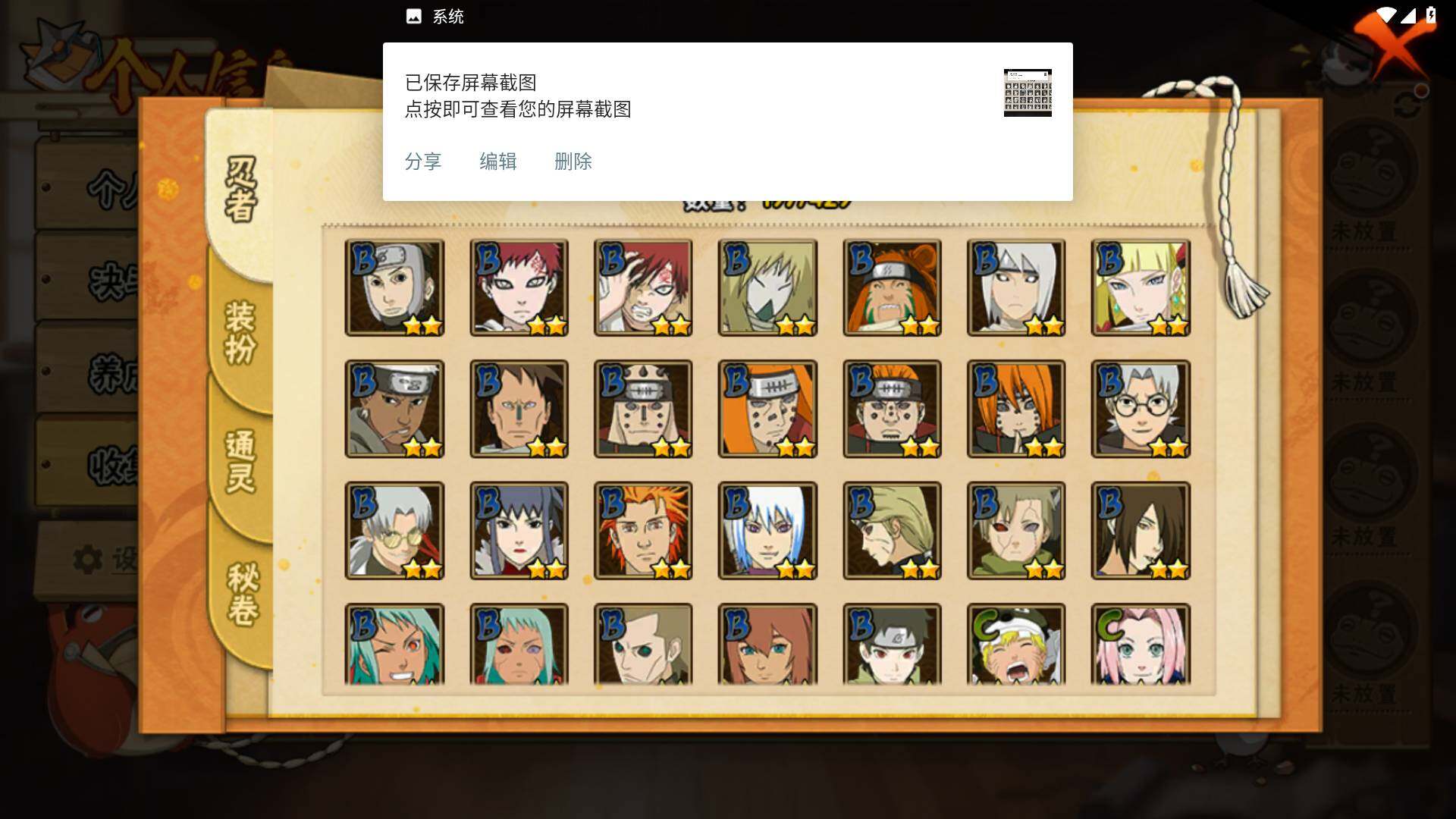Open the saved screenshot thumbnail preview
This screenshot has width=1456, height=819.
1028,93
